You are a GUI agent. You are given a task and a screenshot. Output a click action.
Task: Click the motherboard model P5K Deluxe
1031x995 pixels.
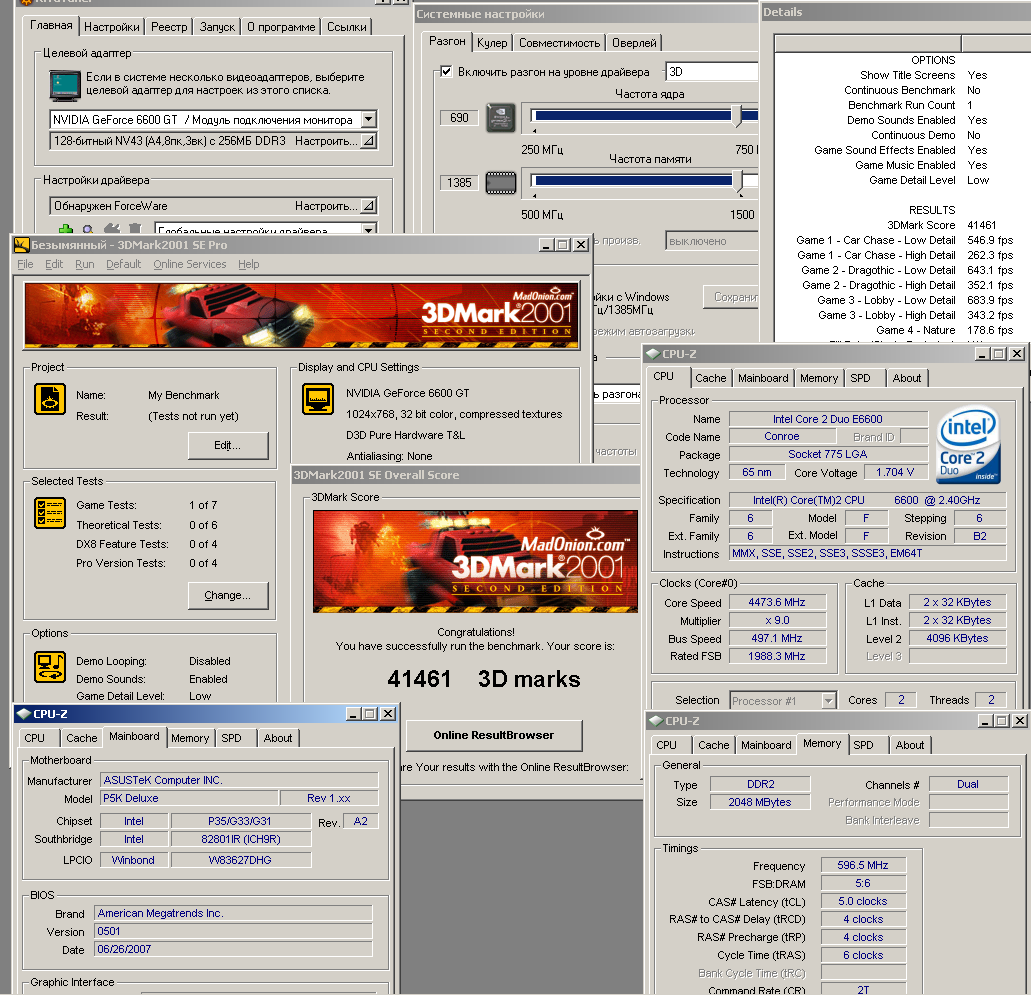pos(189,798)
